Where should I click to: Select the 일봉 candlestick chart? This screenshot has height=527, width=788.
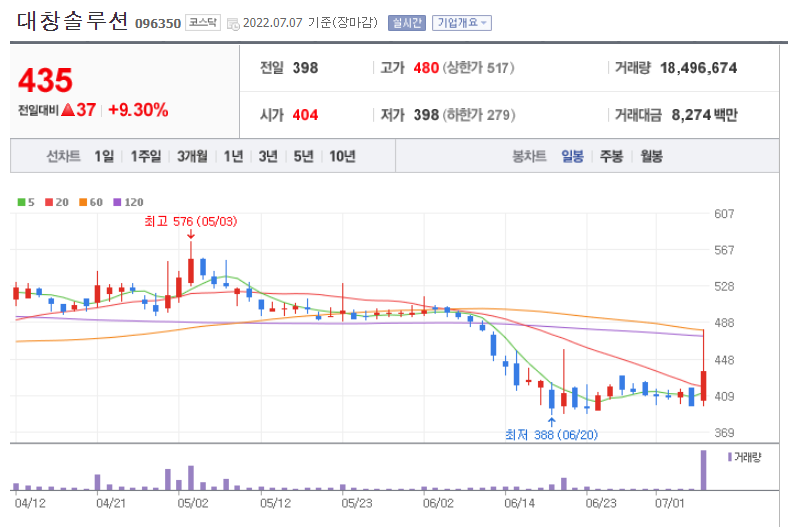click(572, 156)
